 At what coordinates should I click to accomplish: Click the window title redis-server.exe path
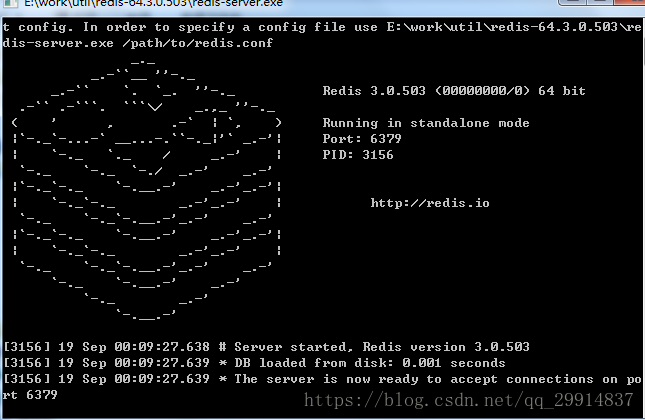pyautogui.click(x=153, y=3)
